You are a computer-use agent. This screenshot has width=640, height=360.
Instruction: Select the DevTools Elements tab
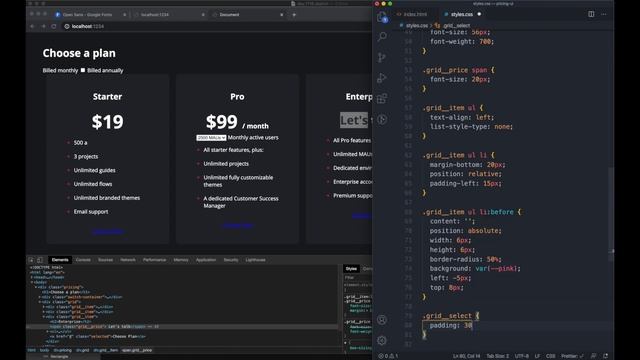(60, 260)
